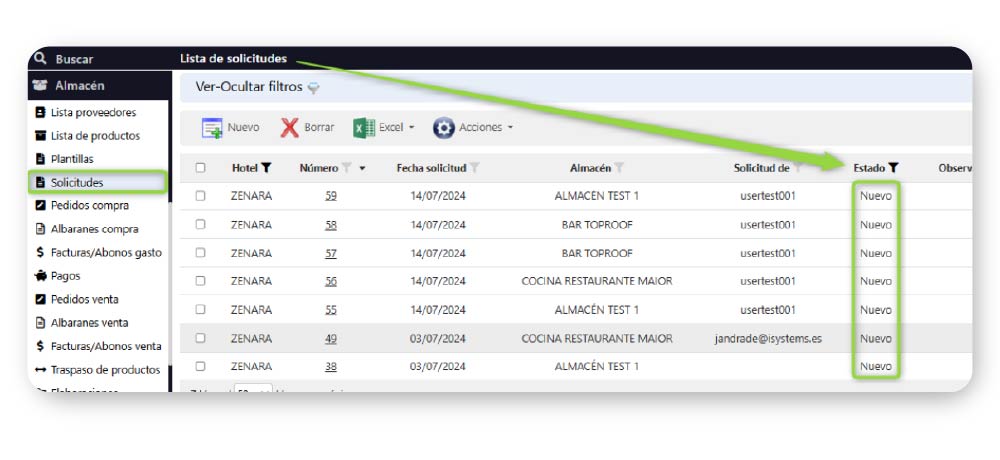Open request number 58 link
This screenshot has height=460, width=1000.
(x=331, y=225)
